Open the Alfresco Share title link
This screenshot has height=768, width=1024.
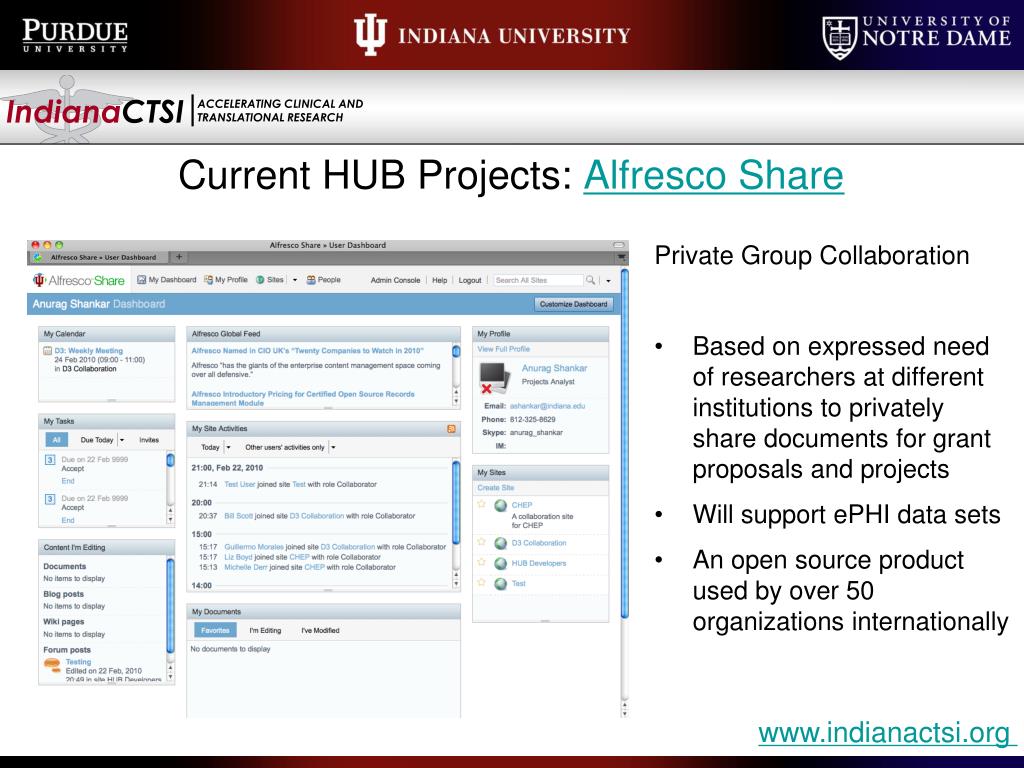(713, 175)
